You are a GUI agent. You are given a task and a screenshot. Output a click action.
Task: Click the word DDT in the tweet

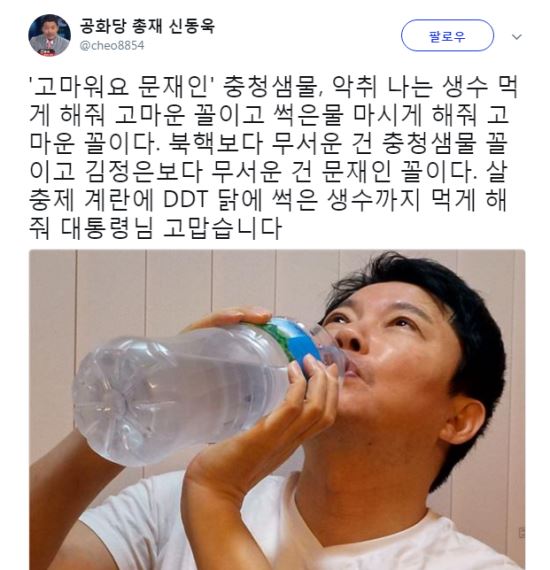pyautogui.click(x=186, y=201)
